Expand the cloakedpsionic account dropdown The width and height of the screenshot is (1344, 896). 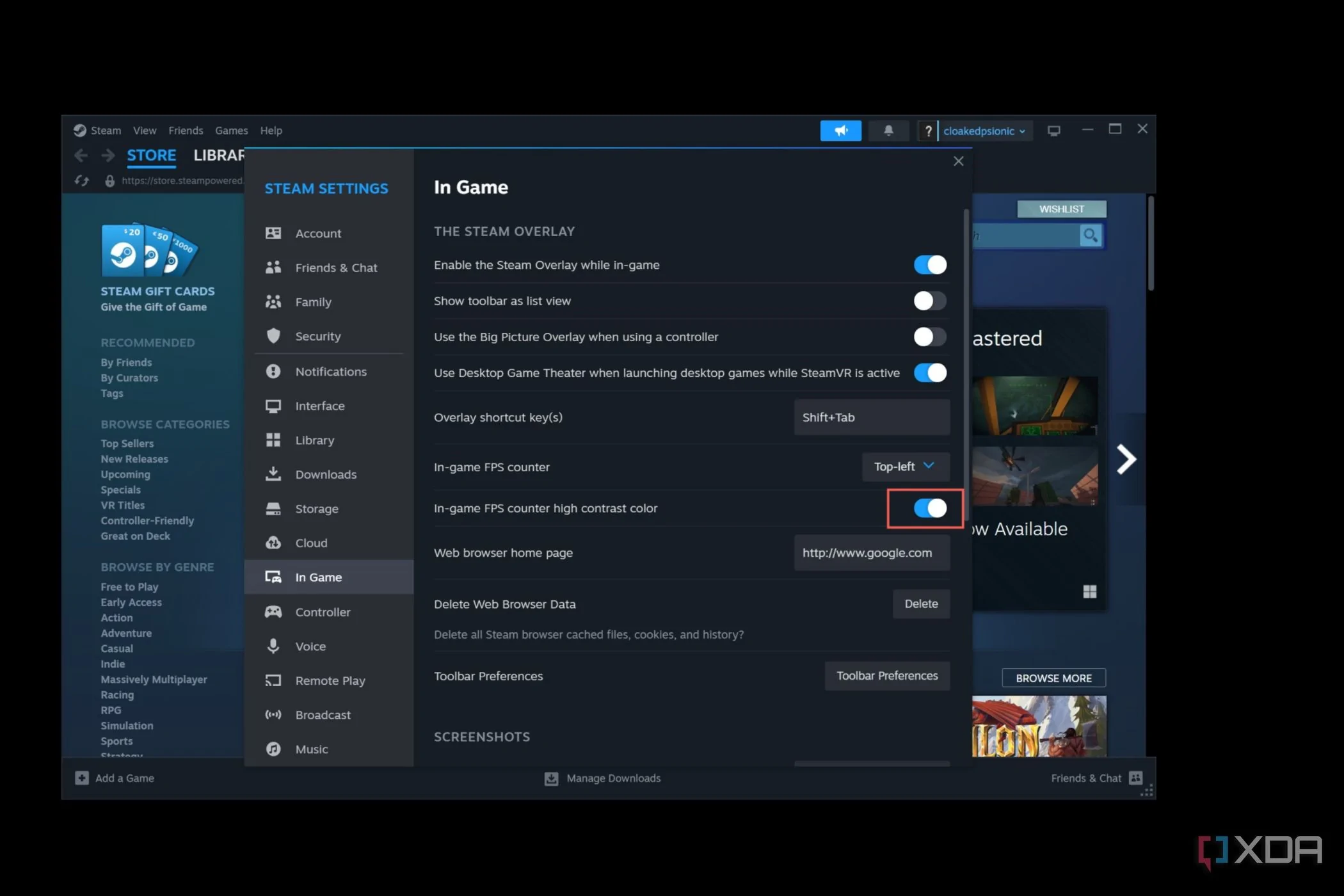pos(984,131)
